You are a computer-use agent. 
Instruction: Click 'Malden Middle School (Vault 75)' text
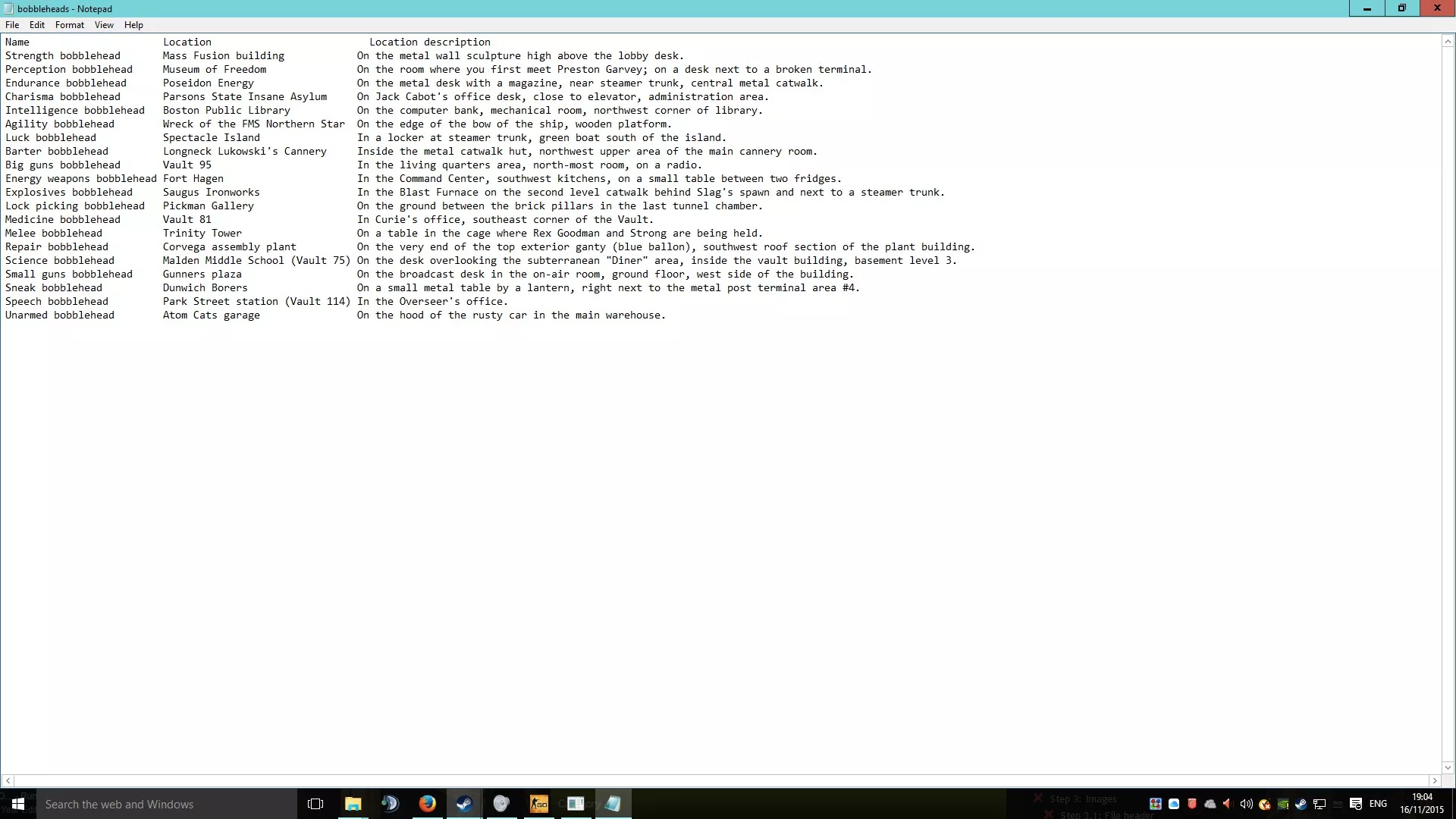pyautogui.click(x=257, y=261)
